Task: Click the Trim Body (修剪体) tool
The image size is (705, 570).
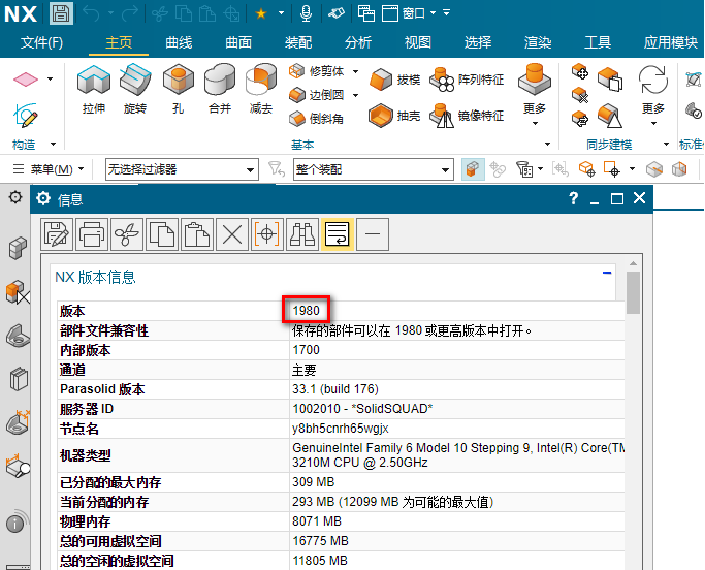Action: (317, 71)
